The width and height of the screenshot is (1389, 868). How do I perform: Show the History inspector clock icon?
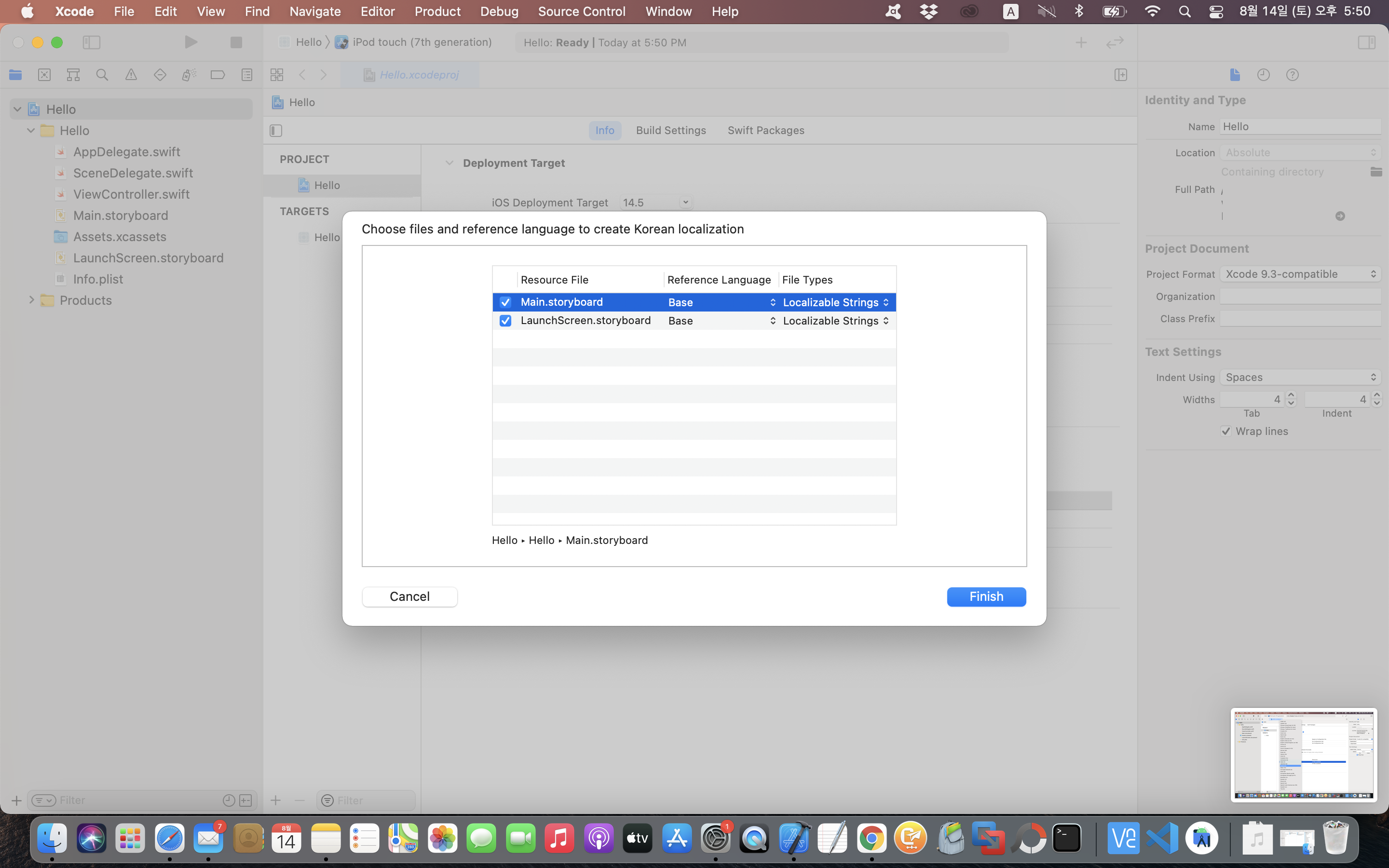[x=1263, y=75]
